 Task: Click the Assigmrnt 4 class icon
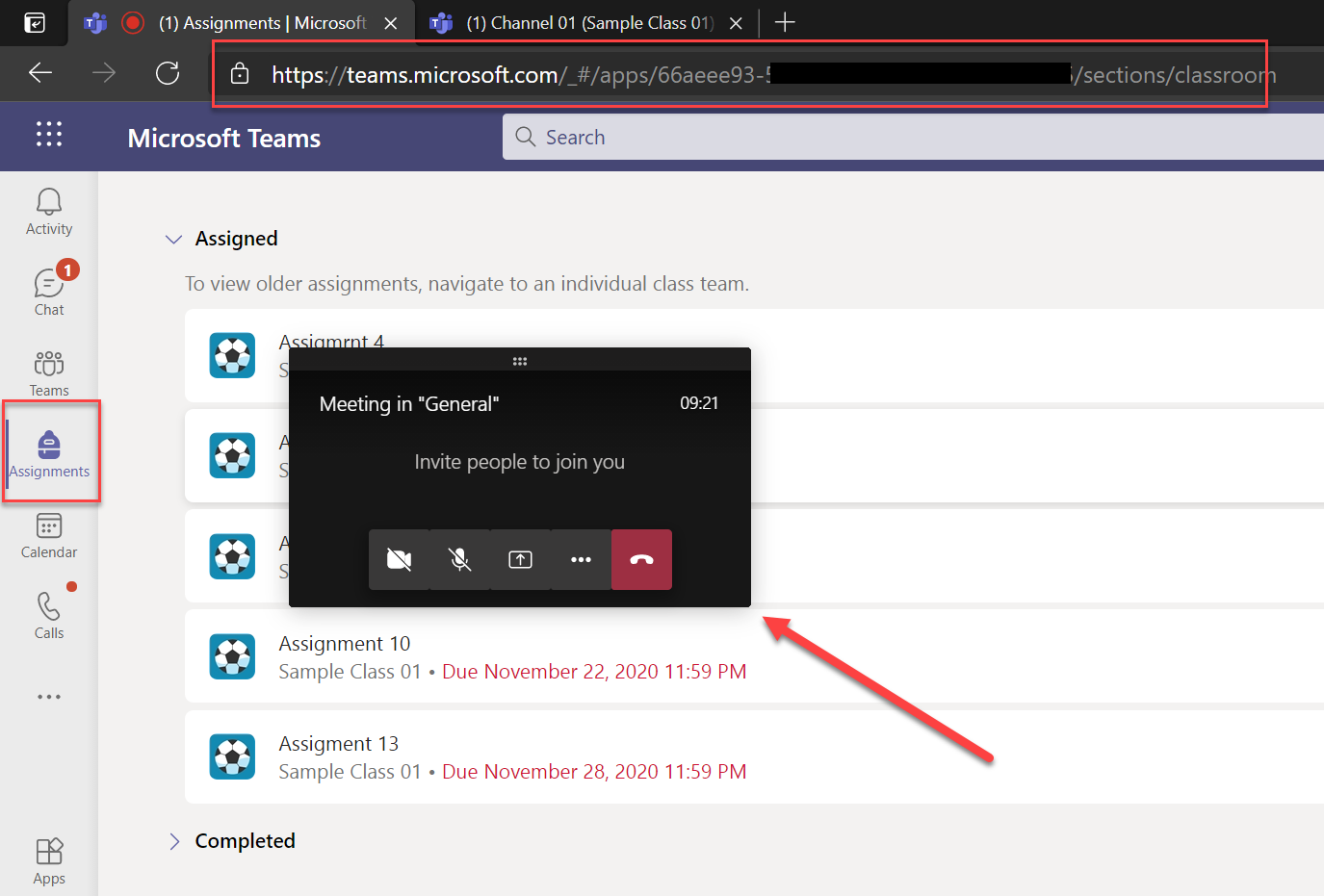232,355
